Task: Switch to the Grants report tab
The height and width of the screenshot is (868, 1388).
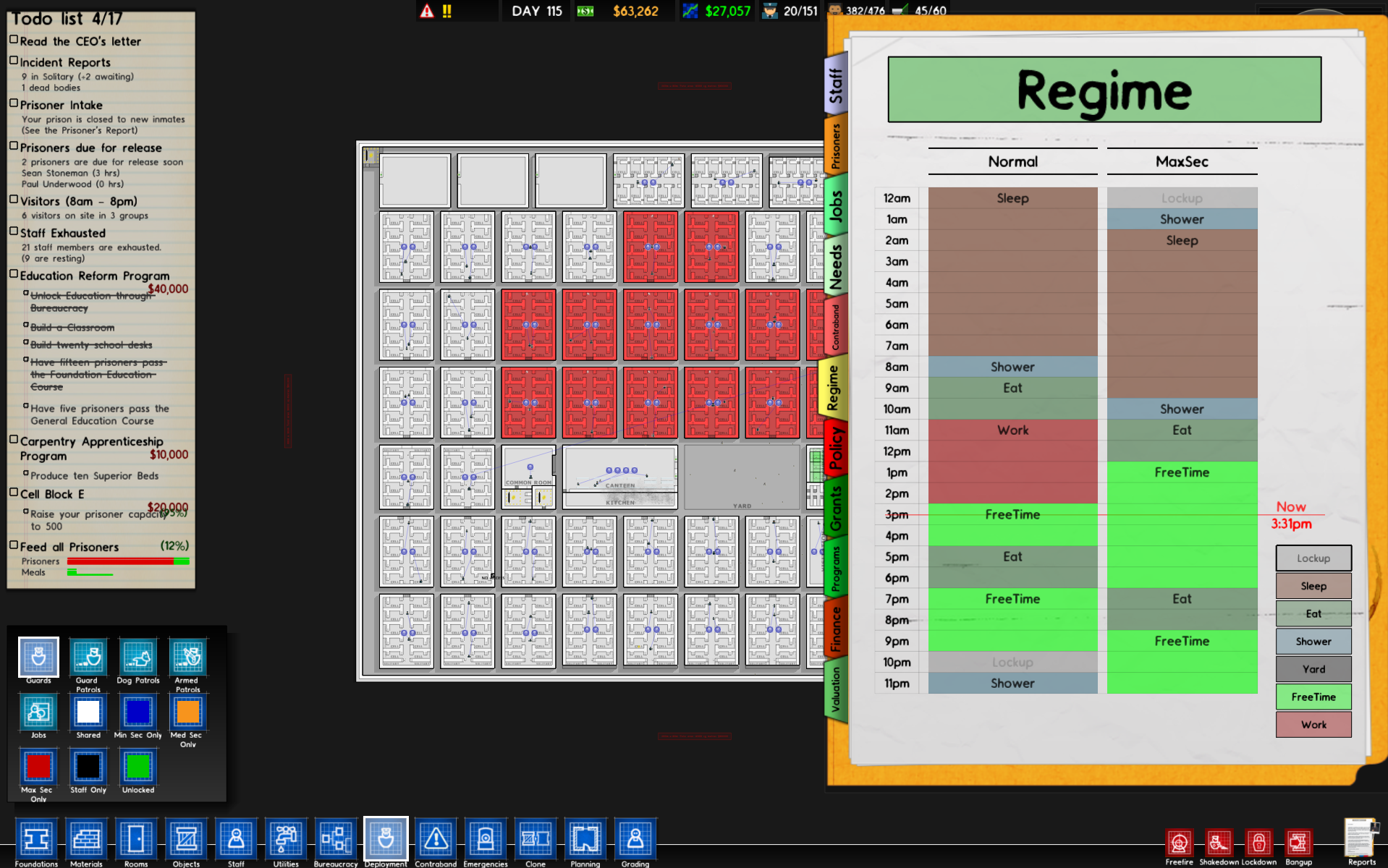Action: point(836,508)
